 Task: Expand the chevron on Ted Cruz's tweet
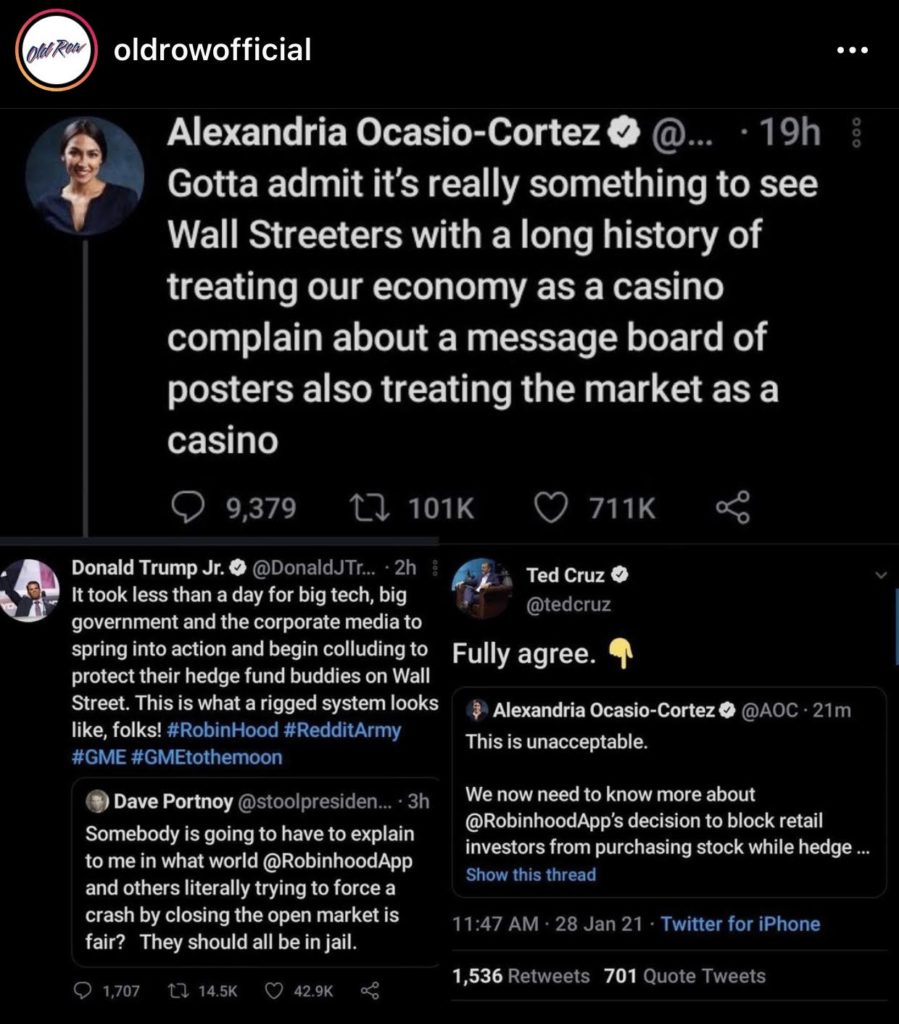pyautogui.click(x=881, y=575)
